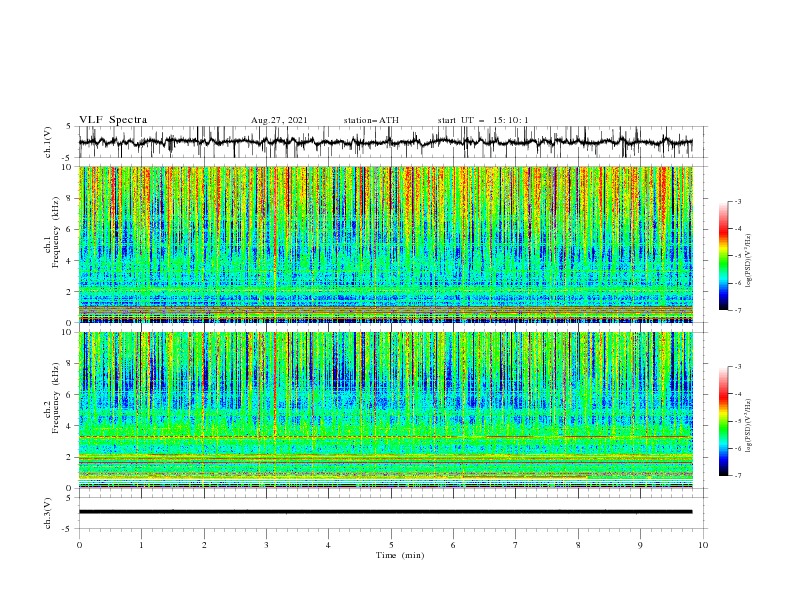This screenshot has width=792, height=612.
Task: Click time axis tick label "8"
Action: (x=578, y=545)
